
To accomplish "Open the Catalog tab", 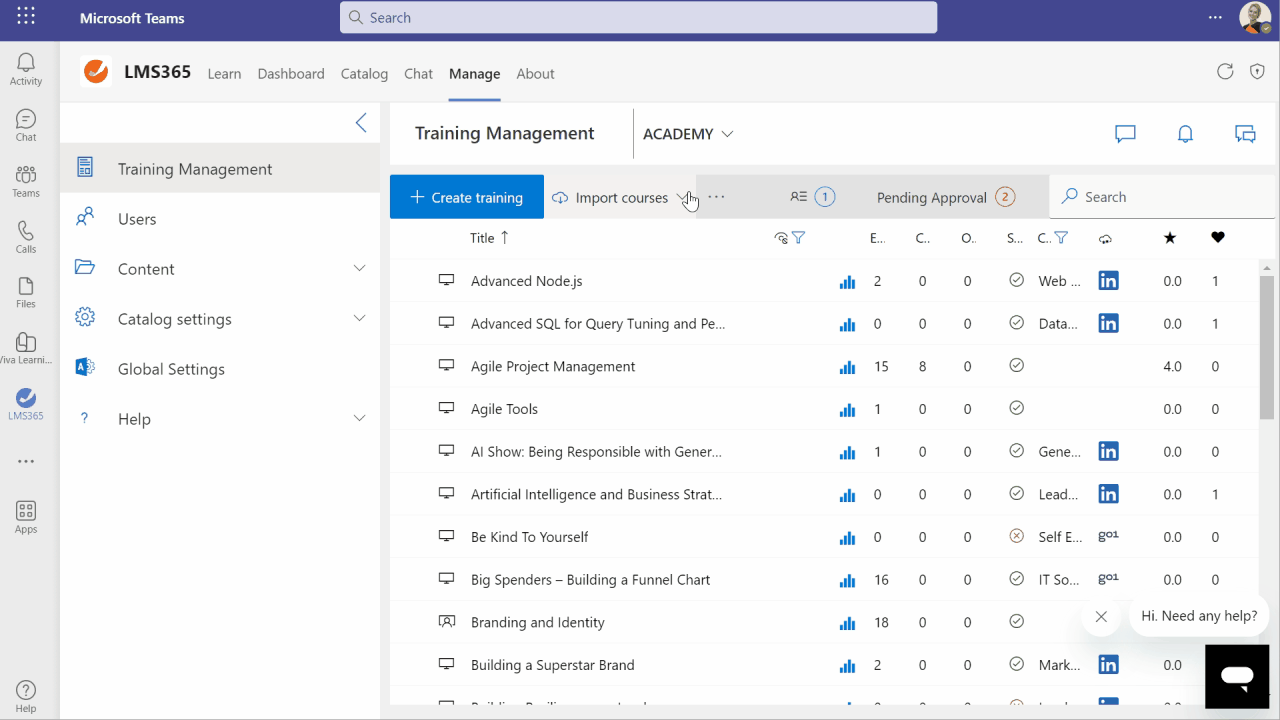I will [364, 74].
